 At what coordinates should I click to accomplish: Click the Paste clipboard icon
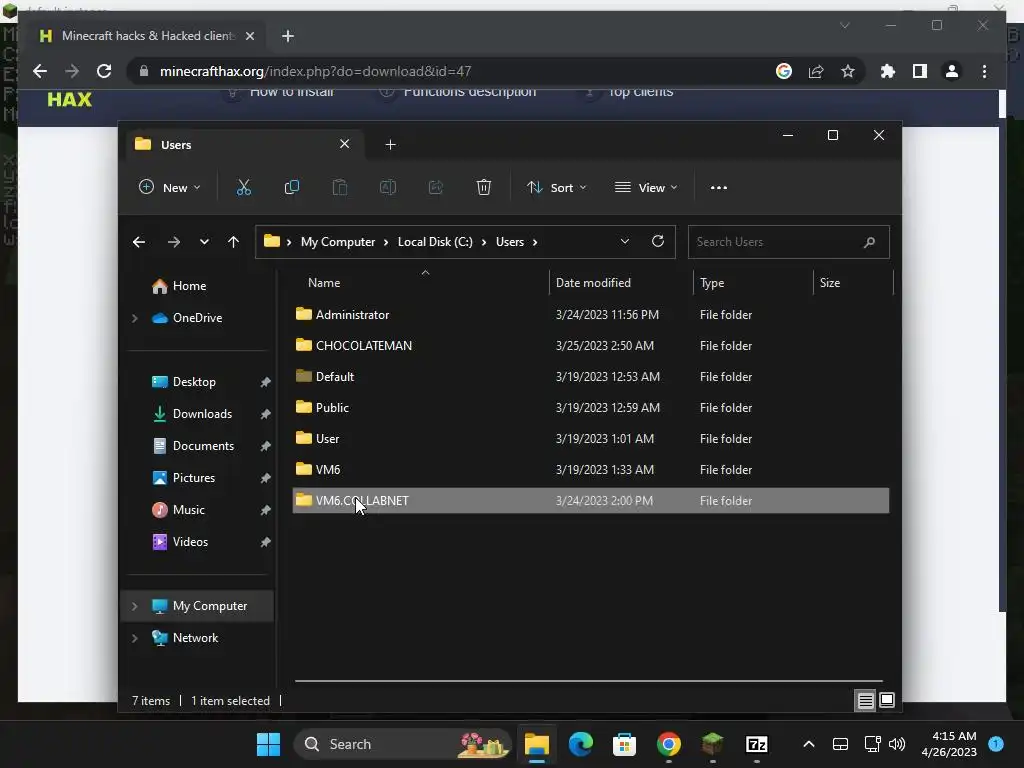point(340,187)
